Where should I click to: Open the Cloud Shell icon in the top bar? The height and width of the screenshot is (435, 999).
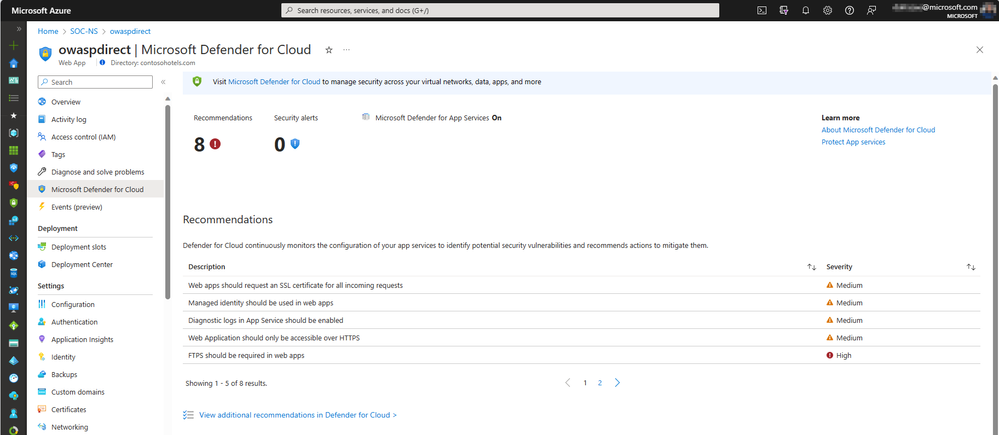[761, 10]
